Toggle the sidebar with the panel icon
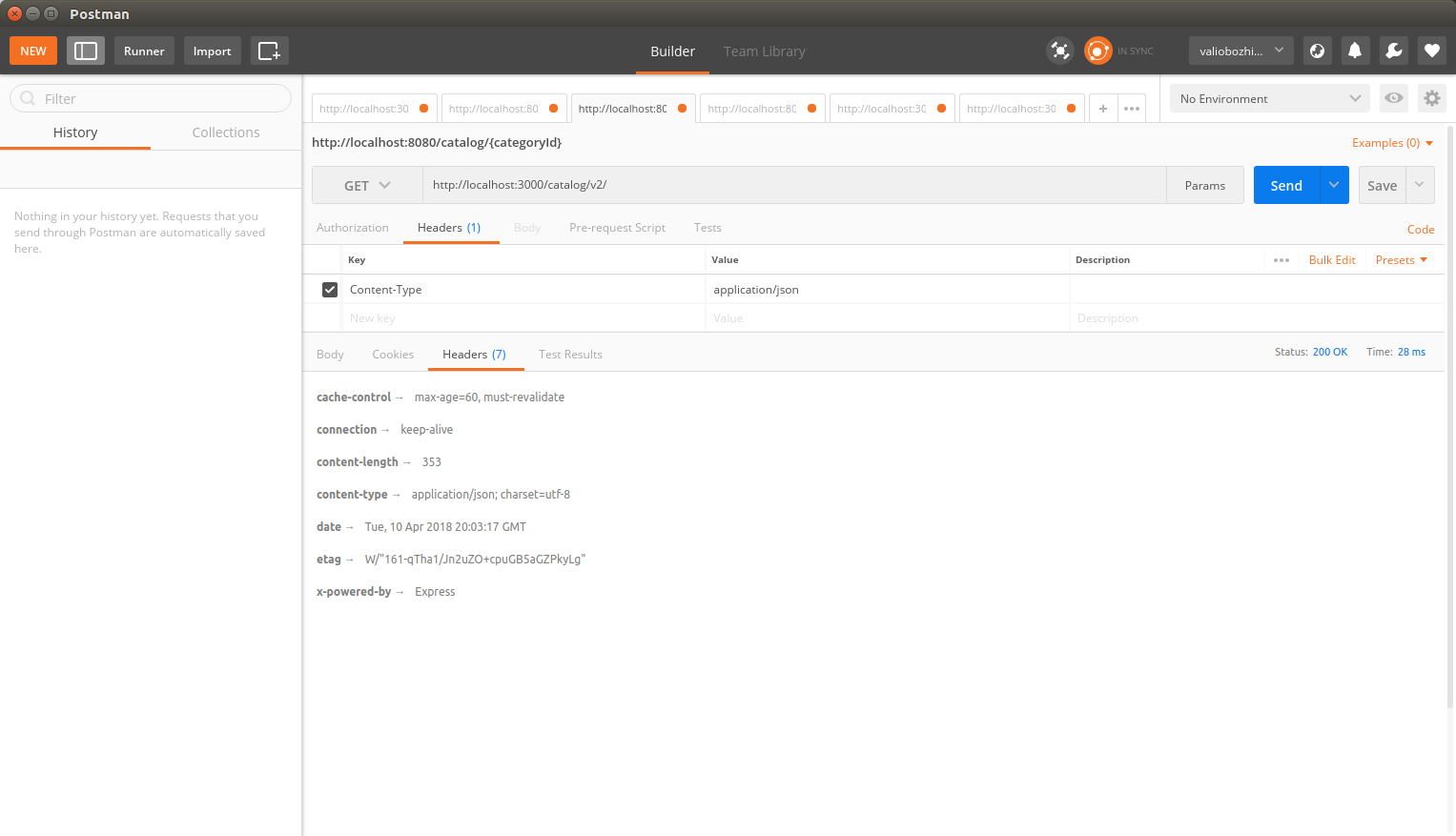 (86, 51)
